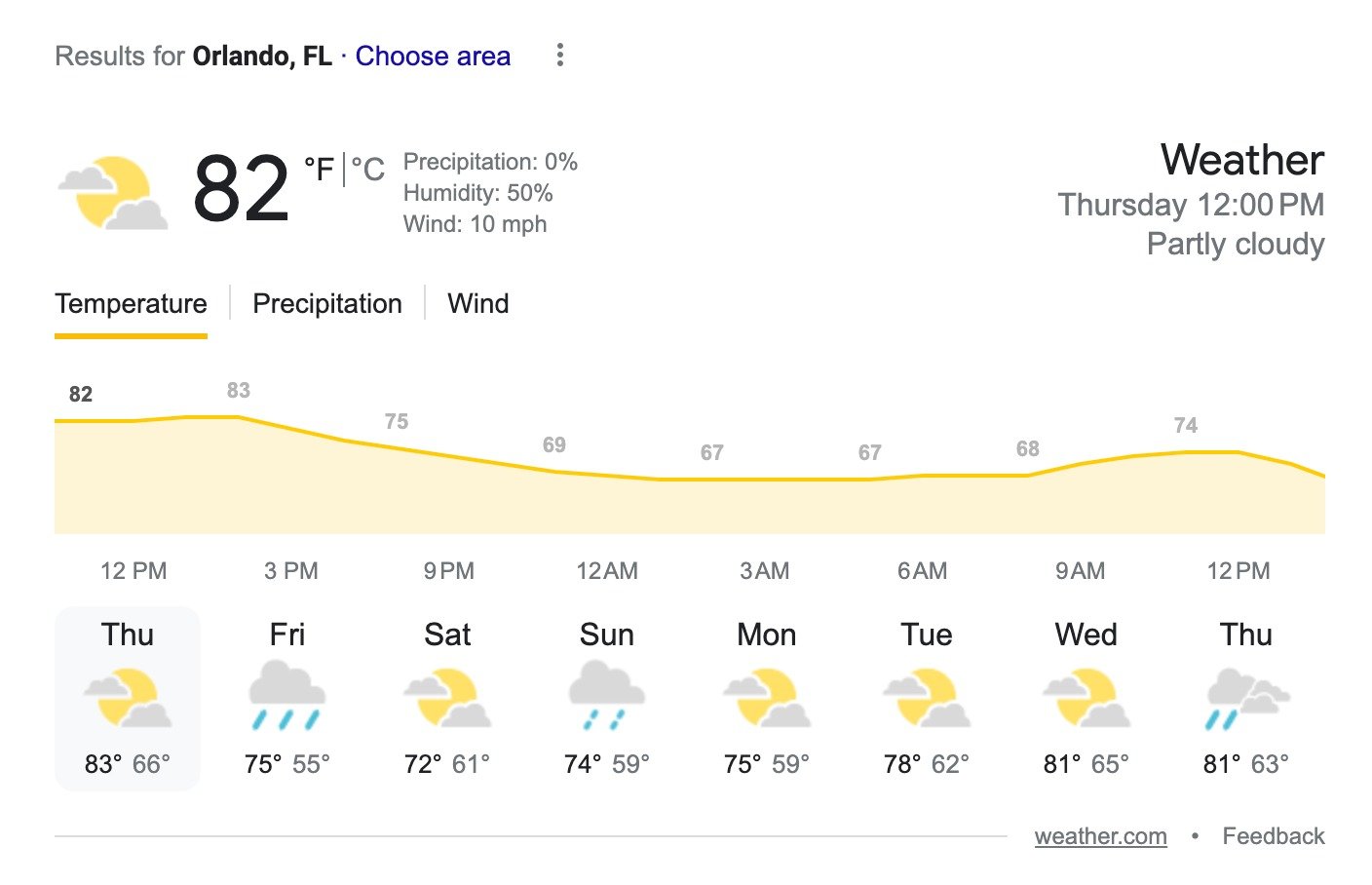Switch to the Precipitation tab
Image resolution: width=1372 pixels, height=885 pixels.
(x=327, y=303)
